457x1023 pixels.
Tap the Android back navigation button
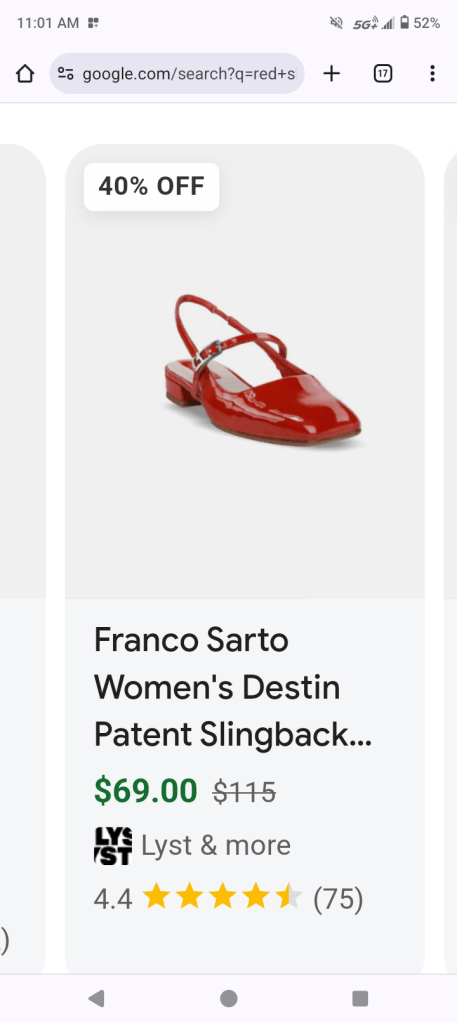(x=96, y=998)
